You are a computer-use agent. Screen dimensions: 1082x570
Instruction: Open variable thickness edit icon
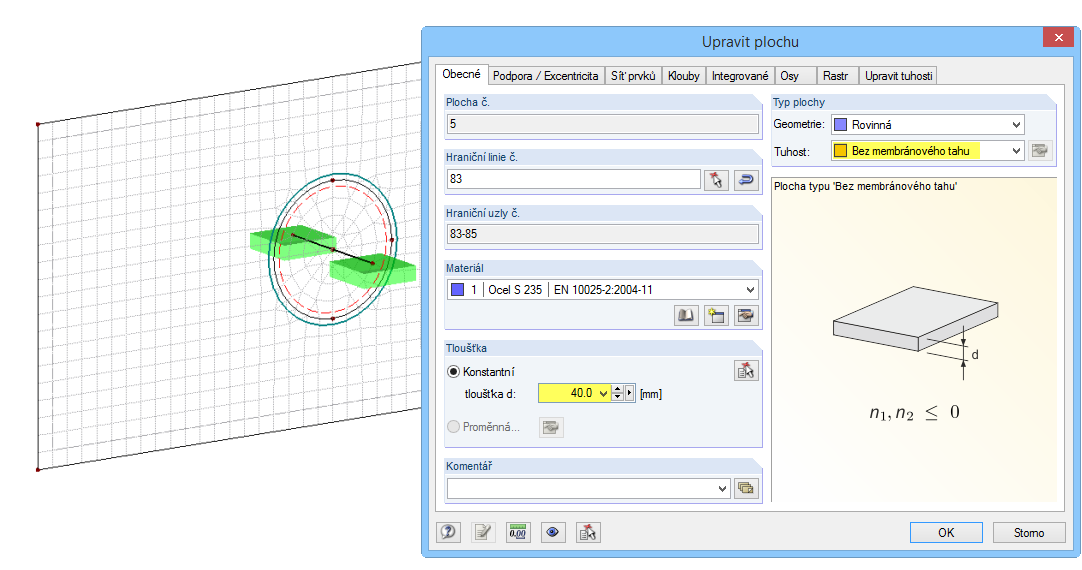[x=551, y=427]
